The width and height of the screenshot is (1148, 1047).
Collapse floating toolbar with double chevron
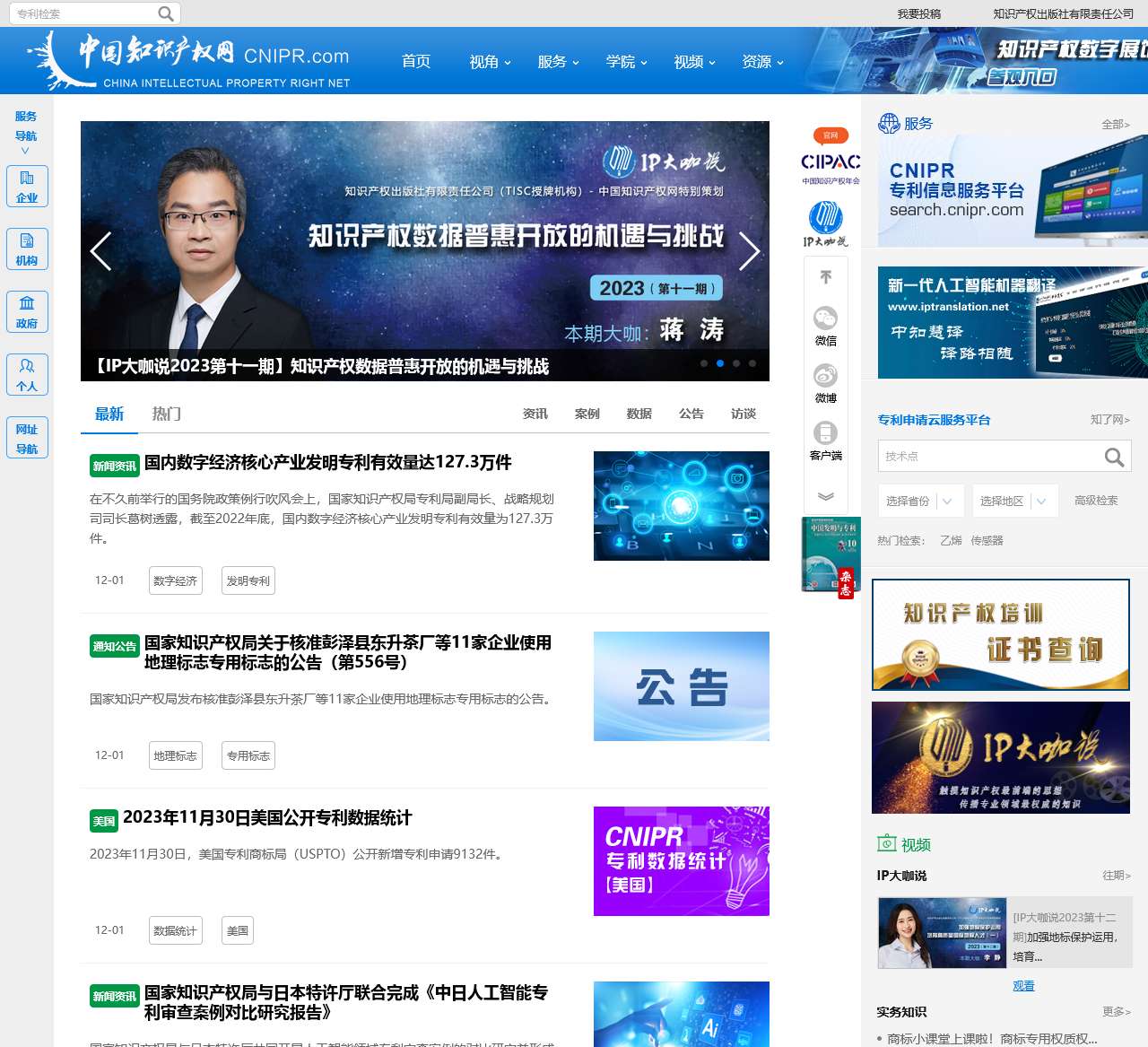pyautogui.click(x=826, y=496)
